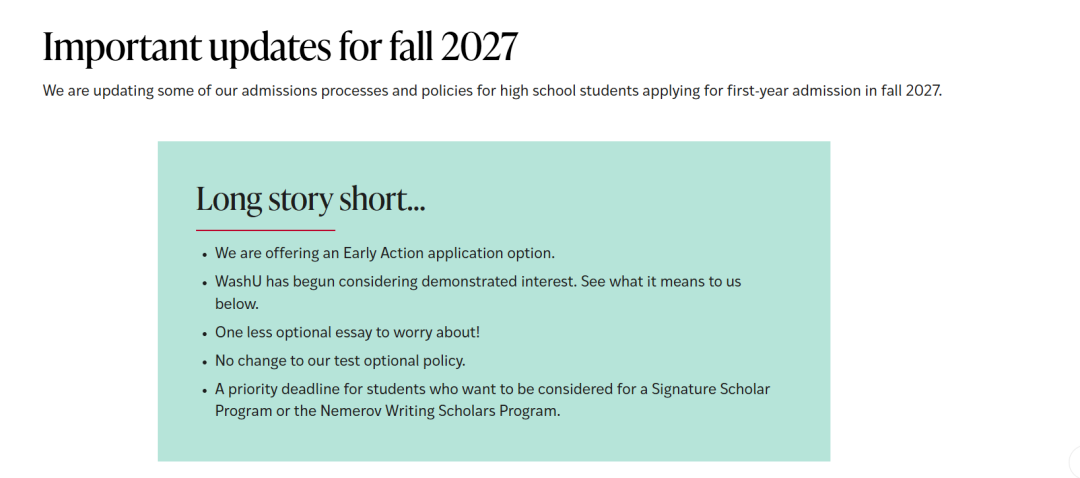Click "A priority deadline for students" bullet text
The width and height of the screenshot is (1080, 478).
(x=492, y=400)
